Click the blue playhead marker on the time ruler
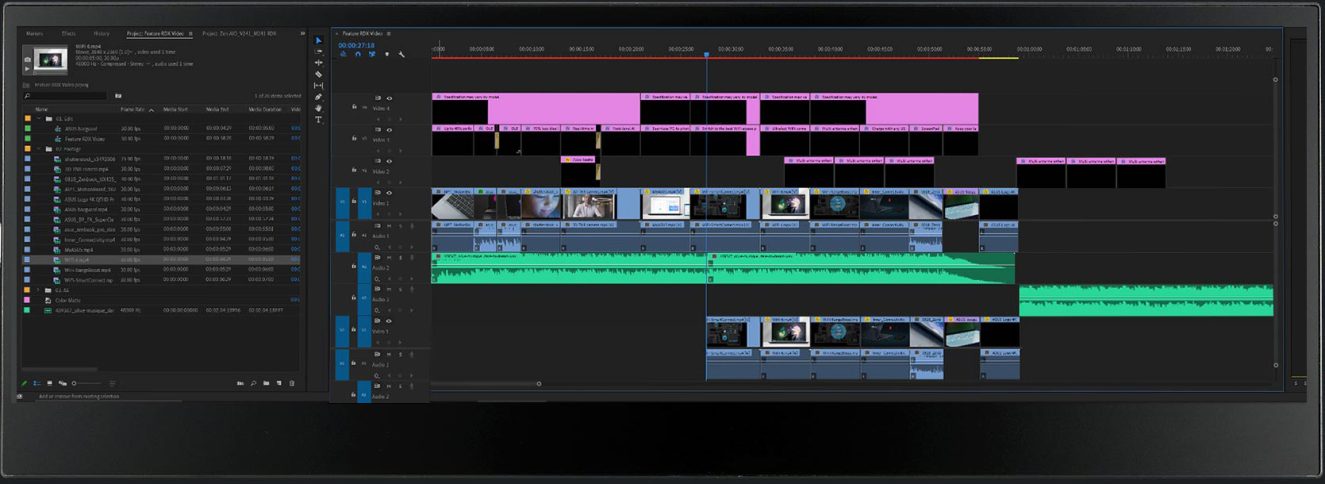The image size is (1325, 484). pos(706,55)
